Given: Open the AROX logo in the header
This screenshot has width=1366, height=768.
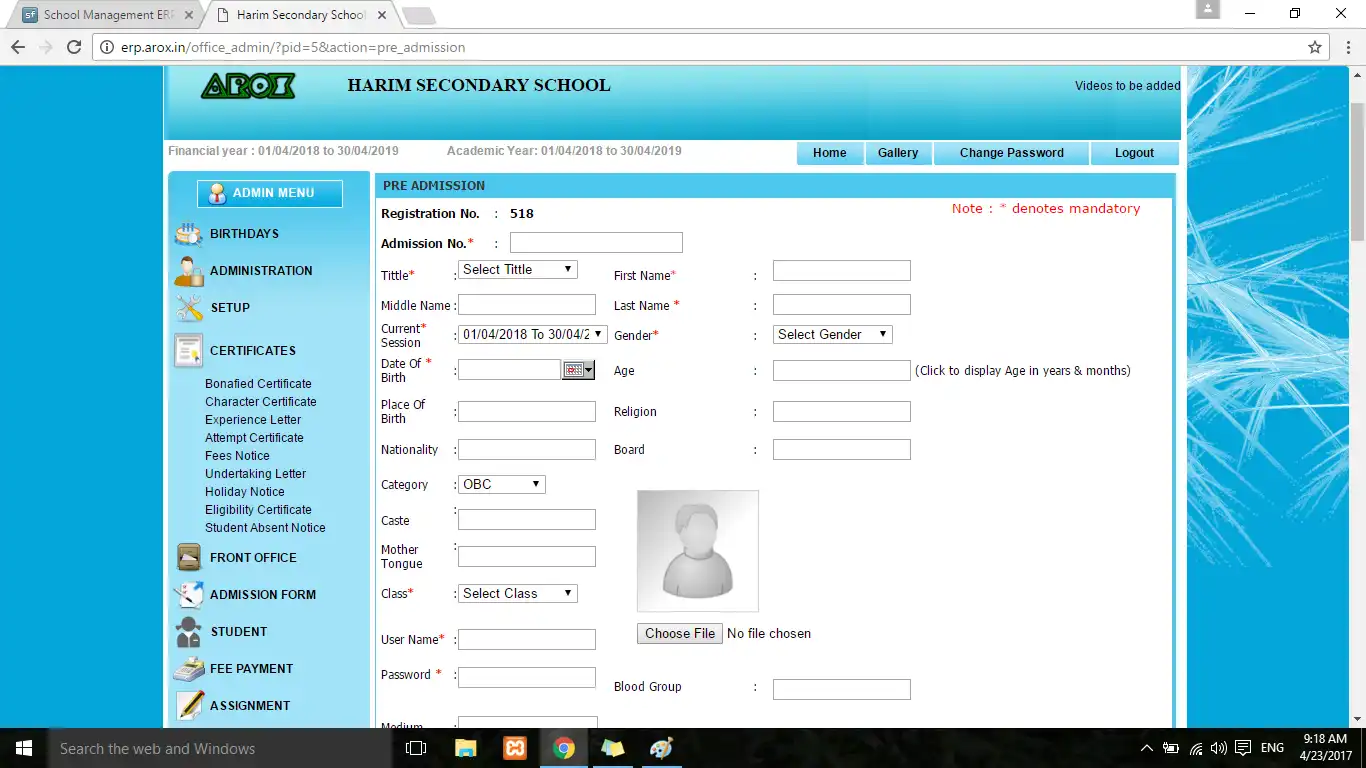Looking at the screenshot, I should click(248, 86).
